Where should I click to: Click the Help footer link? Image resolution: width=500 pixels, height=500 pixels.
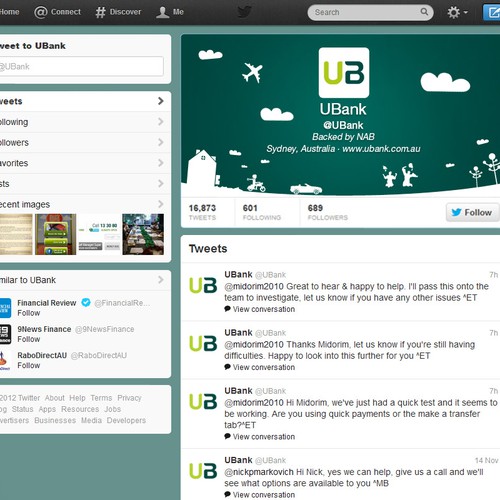(x=77, y=398)
